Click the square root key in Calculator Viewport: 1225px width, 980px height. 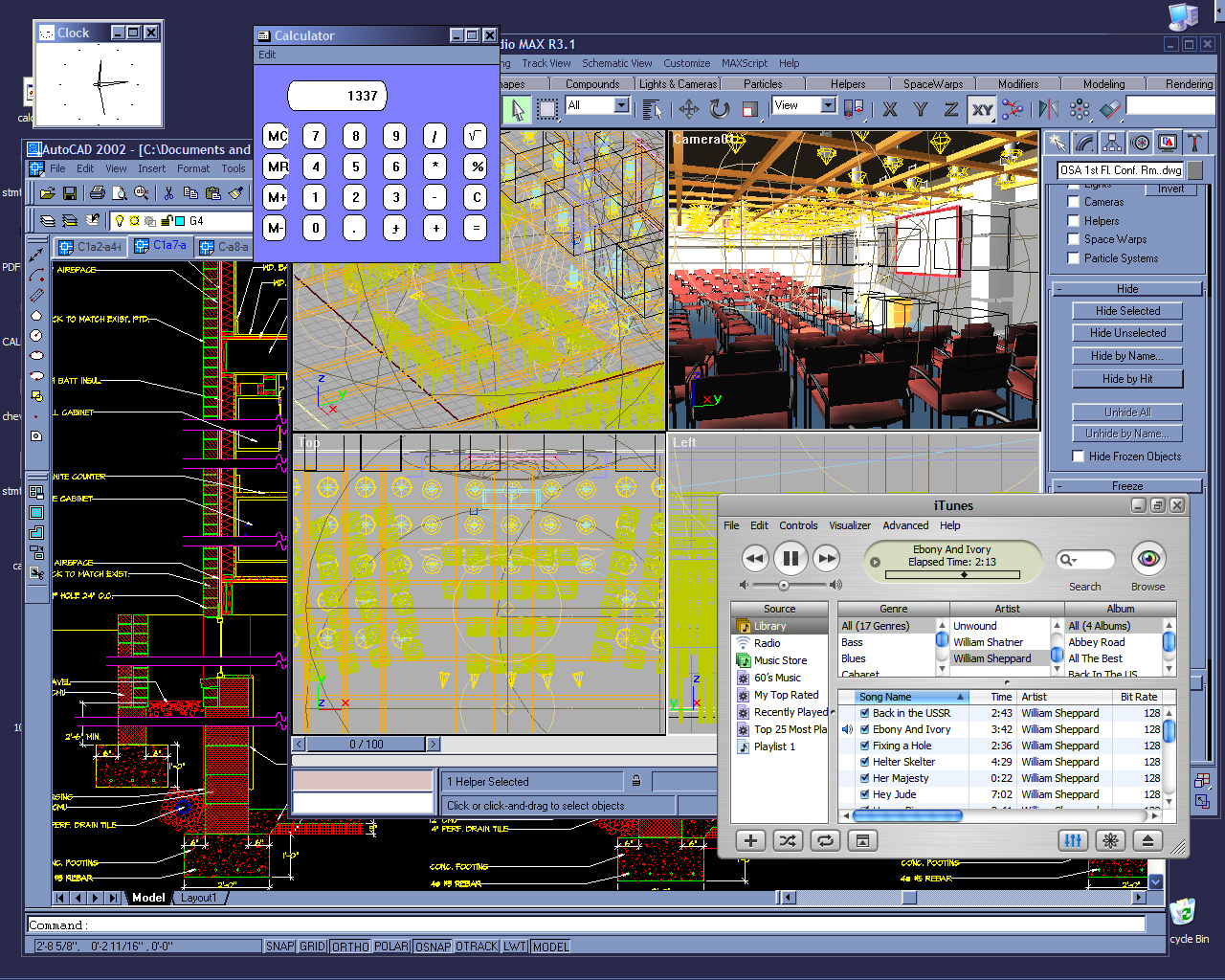(475, 136)
